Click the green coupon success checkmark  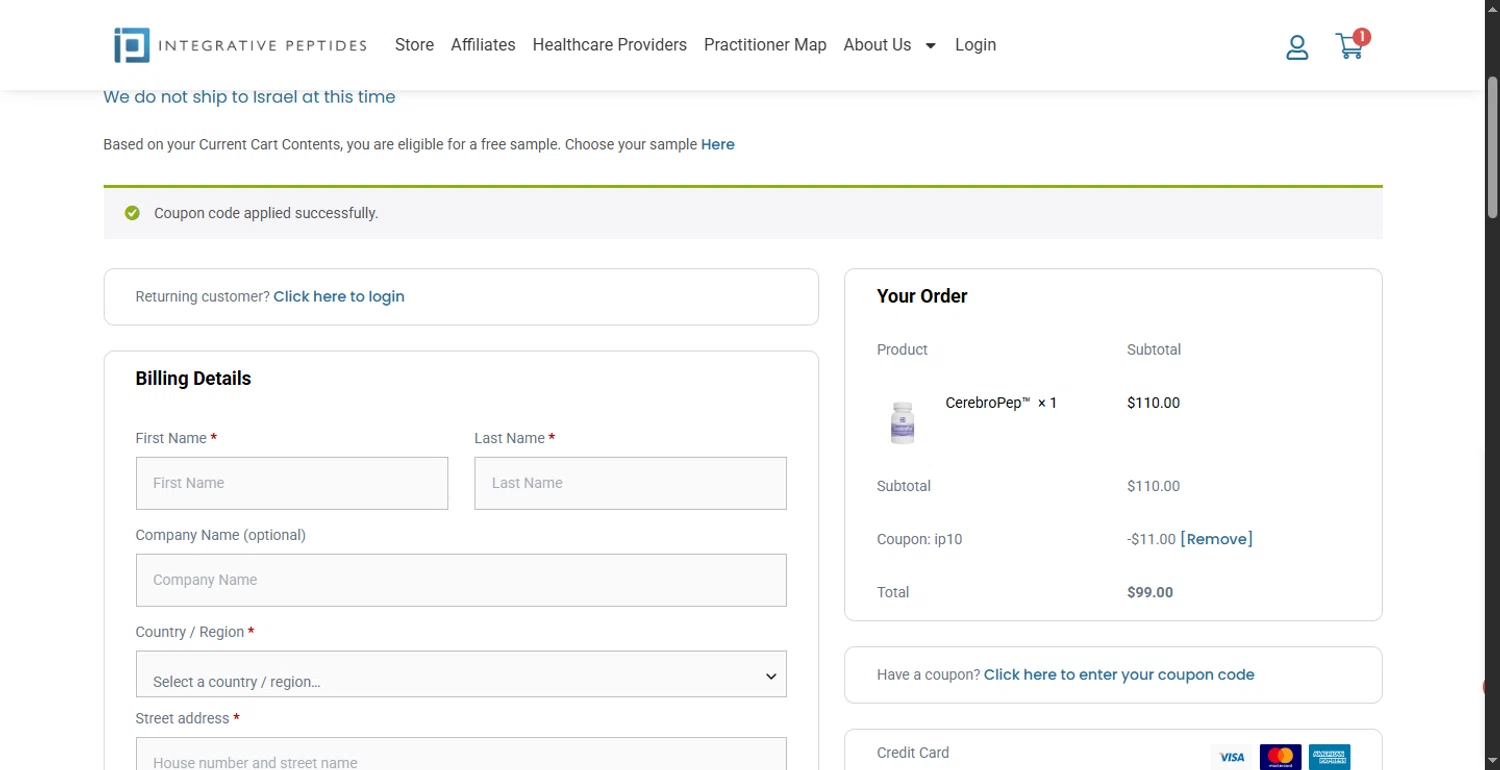point(132,213)
